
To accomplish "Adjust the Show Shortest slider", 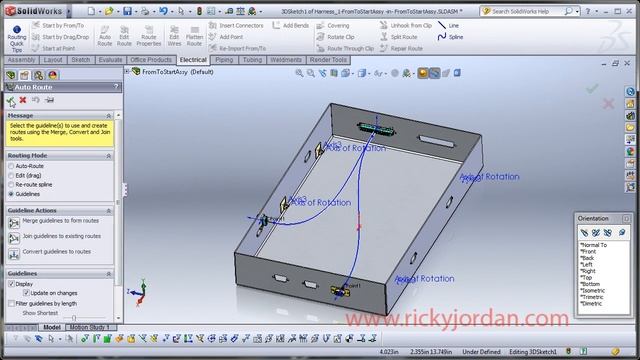I will coord(73,318).
